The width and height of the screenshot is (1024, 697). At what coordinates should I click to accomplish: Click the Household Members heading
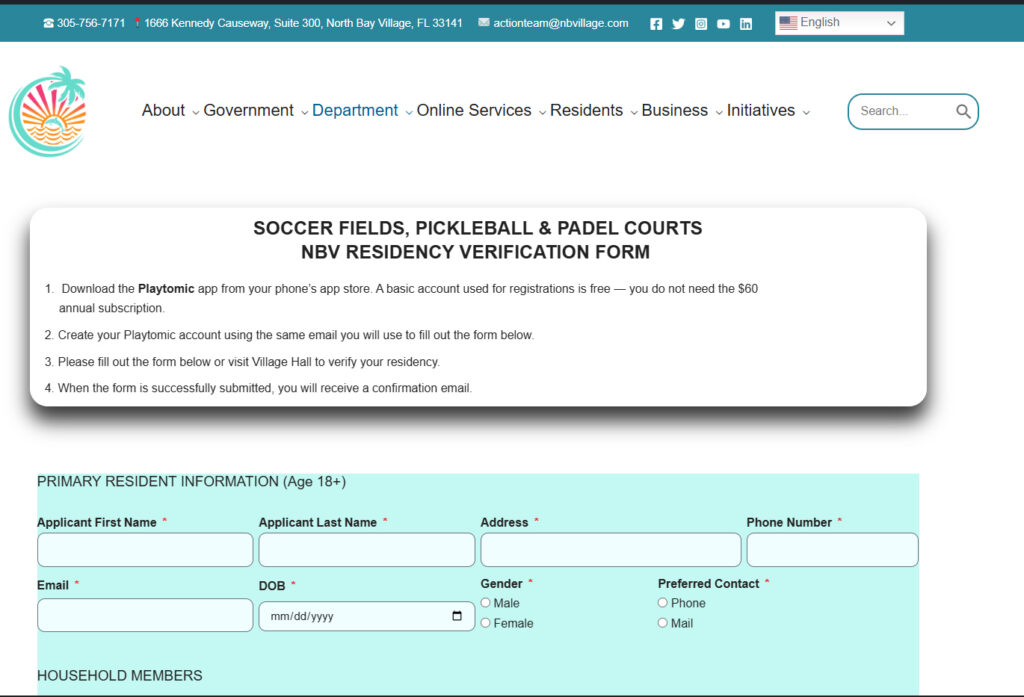click(120, 675)
